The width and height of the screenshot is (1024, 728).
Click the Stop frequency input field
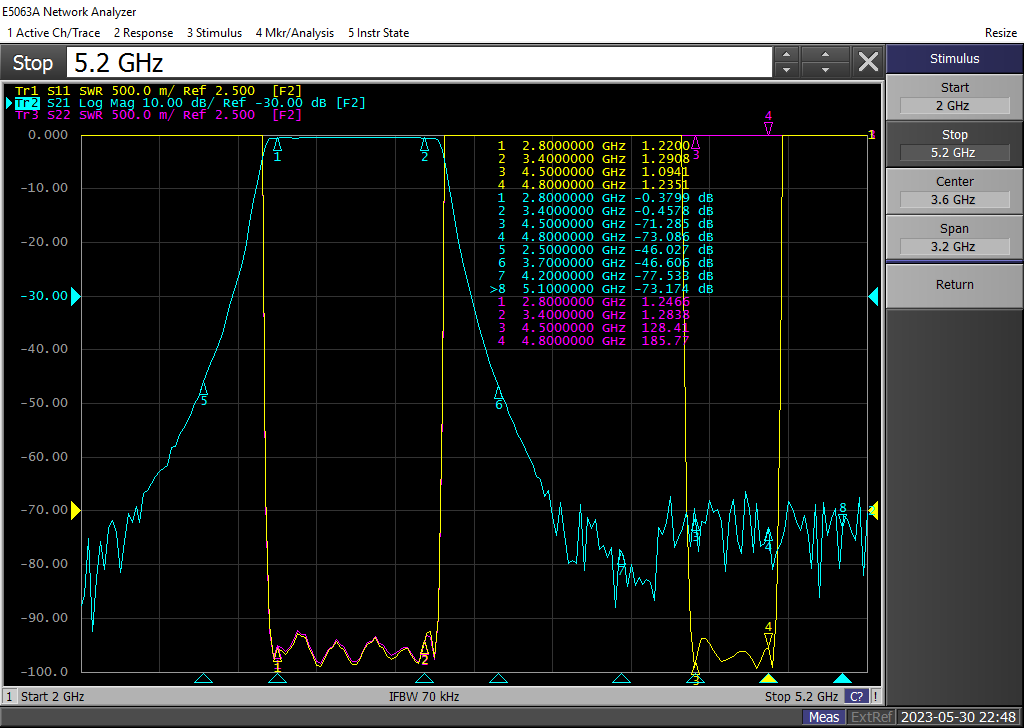tap(420, 63)
